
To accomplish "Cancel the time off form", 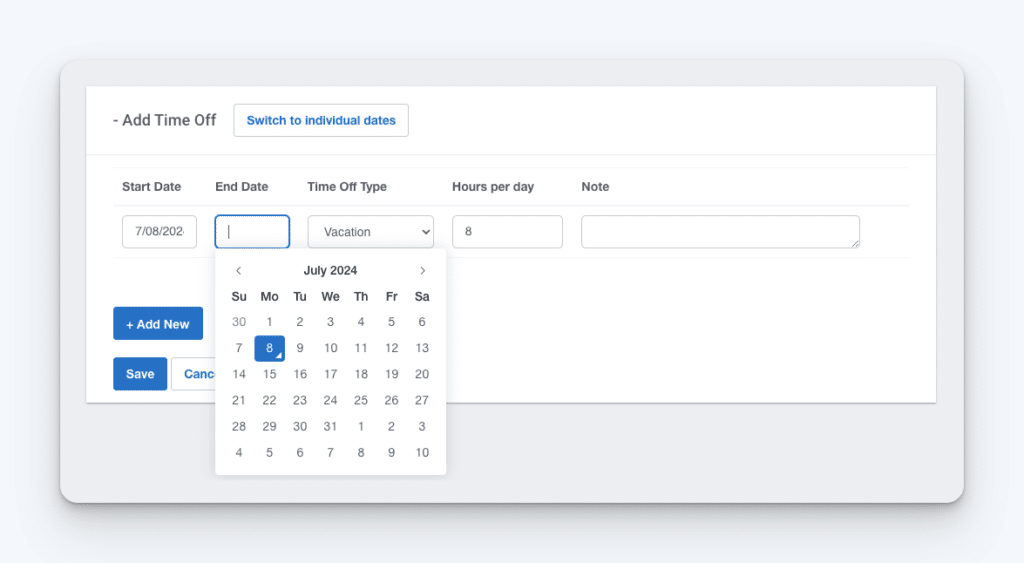I will pyautogui.click(x=193, y=374).
